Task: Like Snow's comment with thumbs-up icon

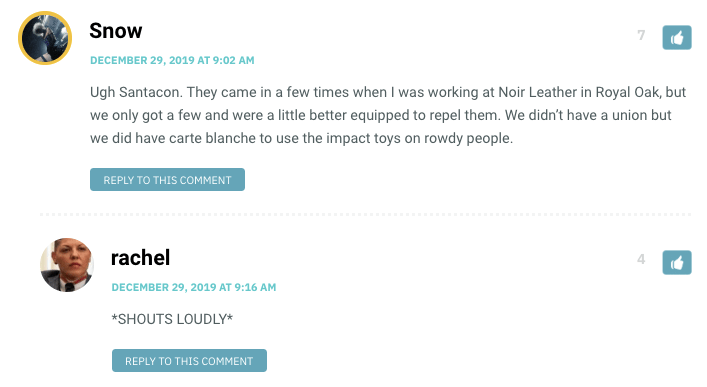Action: click(676, 37)
